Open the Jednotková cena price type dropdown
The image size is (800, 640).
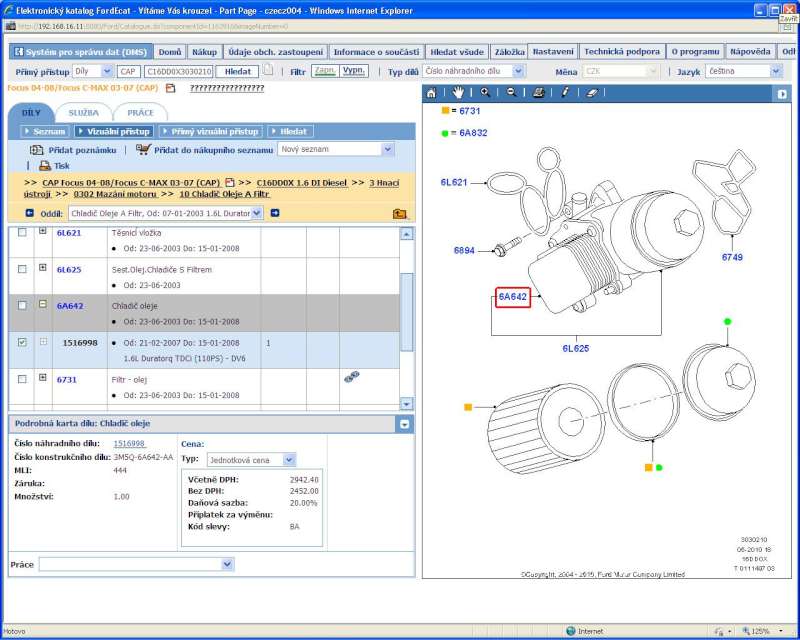click(x=289, y=460)
